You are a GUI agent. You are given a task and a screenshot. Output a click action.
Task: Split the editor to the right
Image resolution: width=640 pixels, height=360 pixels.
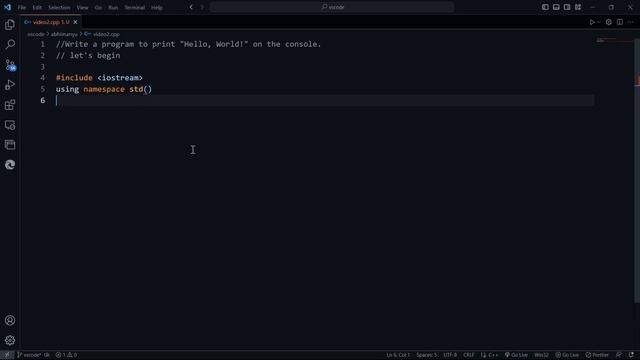[x=620, y=22]
